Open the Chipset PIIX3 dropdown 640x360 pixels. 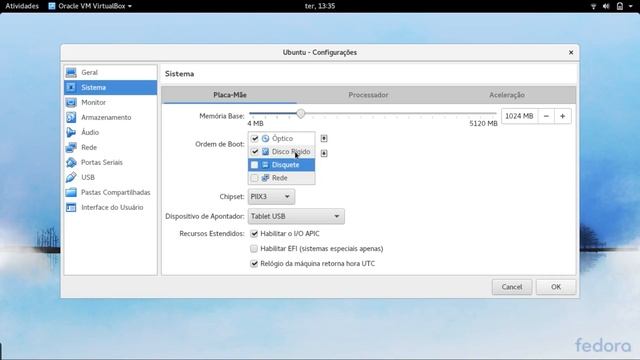pyautogui.click(x=271, y=197)
